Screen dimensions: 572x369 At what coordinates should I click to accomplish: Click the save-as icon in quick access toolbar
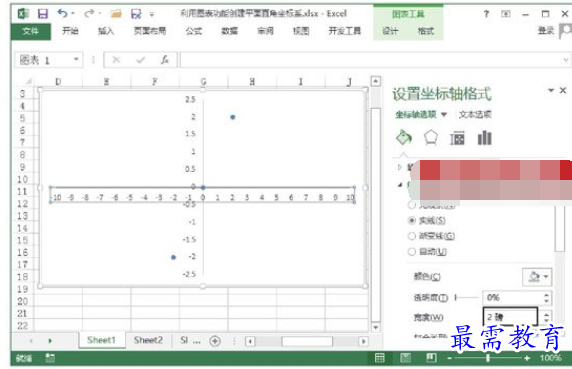tap(136, 14)
